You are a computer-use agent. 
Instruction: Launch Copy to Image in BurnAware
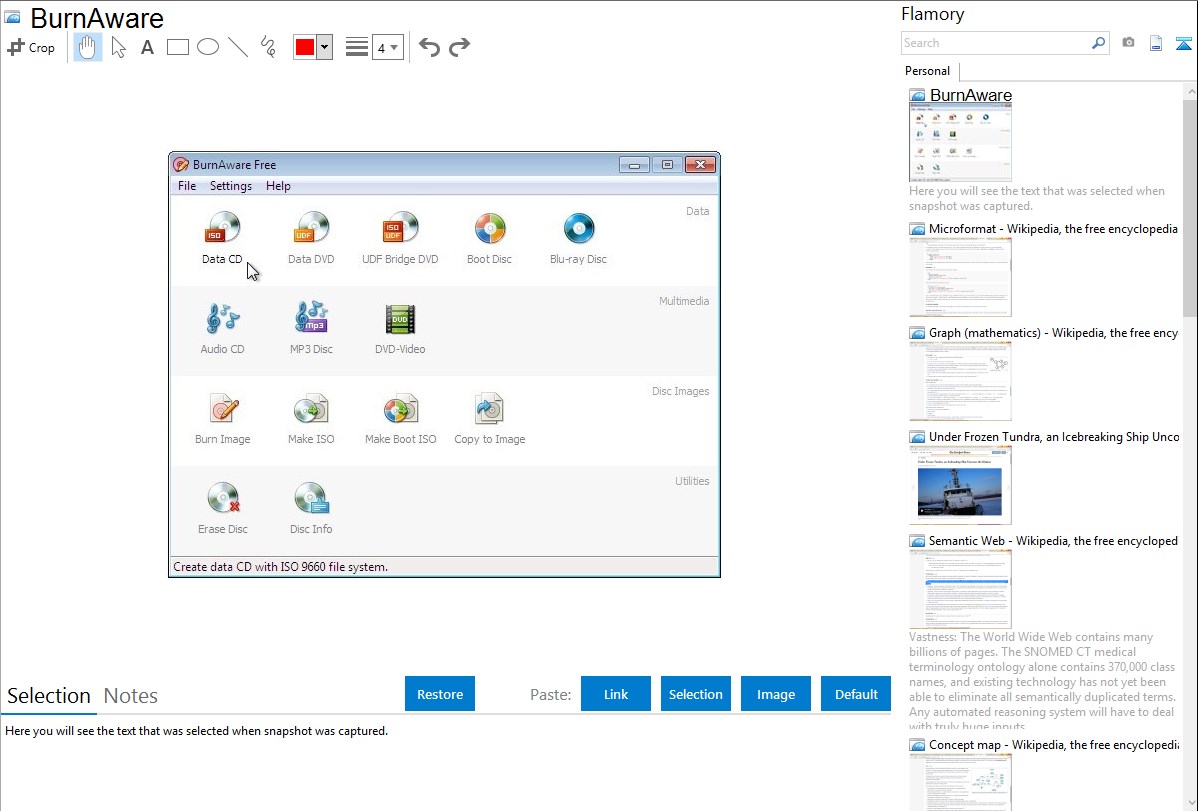pyautogui.click(x=490, y=419)
